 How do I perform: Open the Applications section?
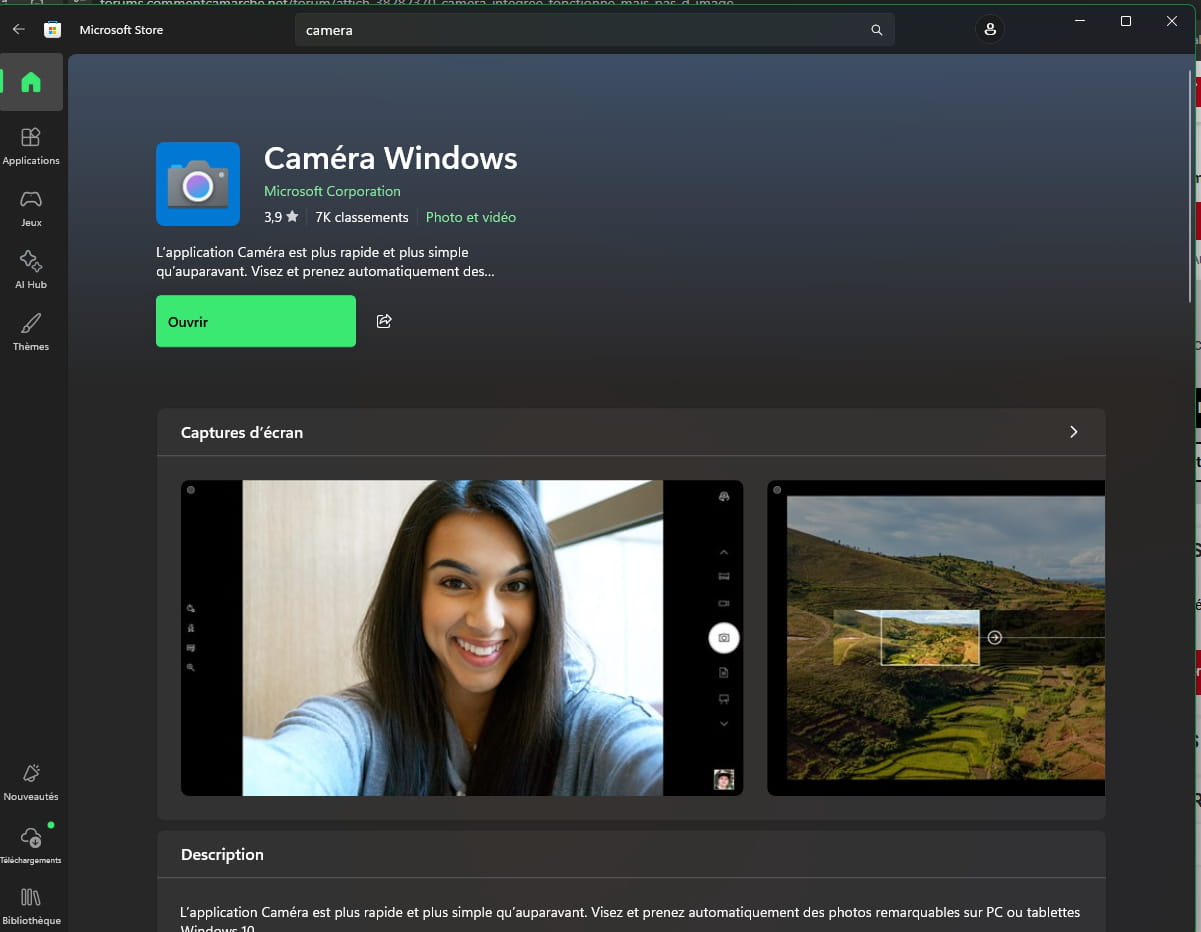[31, 145]
